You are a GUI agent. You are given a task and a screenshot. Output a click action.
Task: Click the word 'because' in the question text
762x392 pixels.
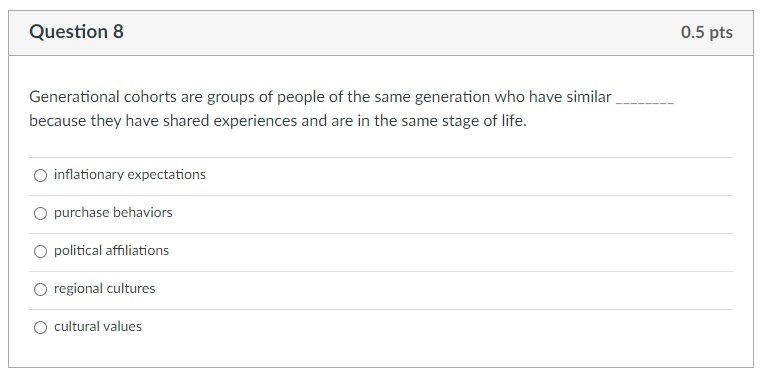coord(58,120)
